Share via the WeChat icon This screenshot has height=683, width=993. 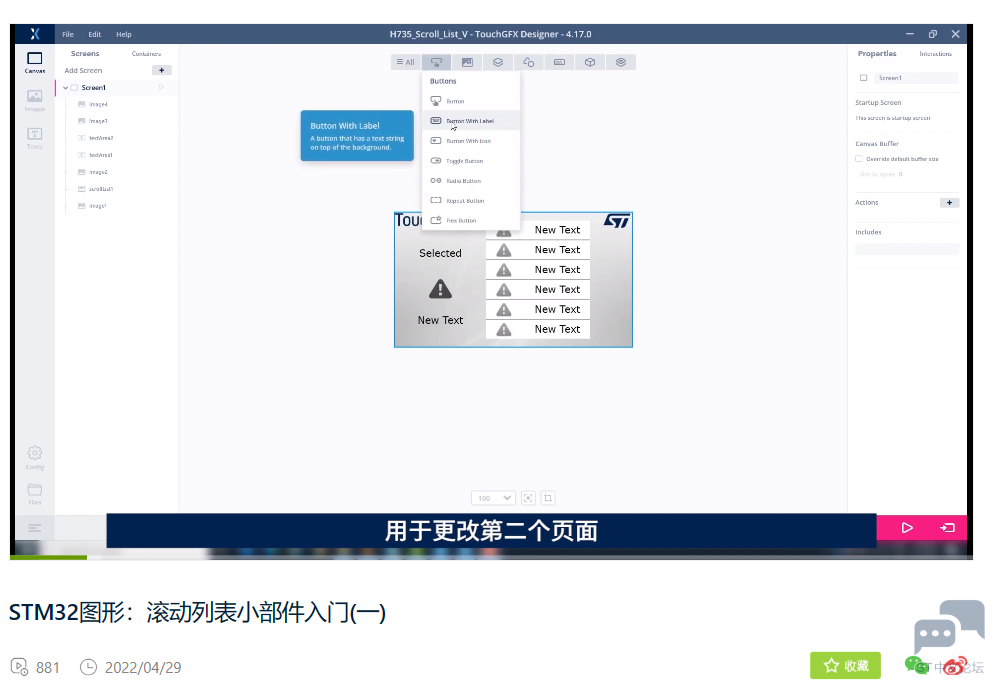pyautogui.click(x=916, y=665)
